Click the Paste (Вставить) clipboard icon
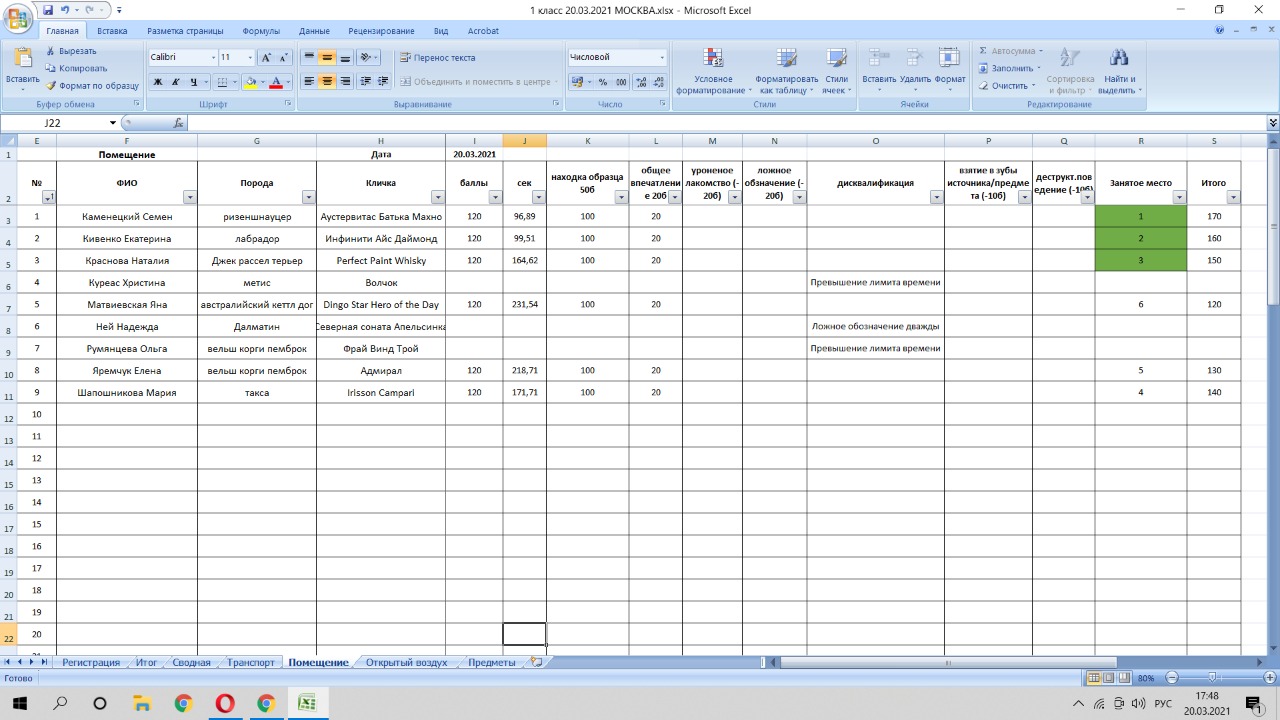The height and width of the screenshot is (720, 1280). tap(22, 59)
